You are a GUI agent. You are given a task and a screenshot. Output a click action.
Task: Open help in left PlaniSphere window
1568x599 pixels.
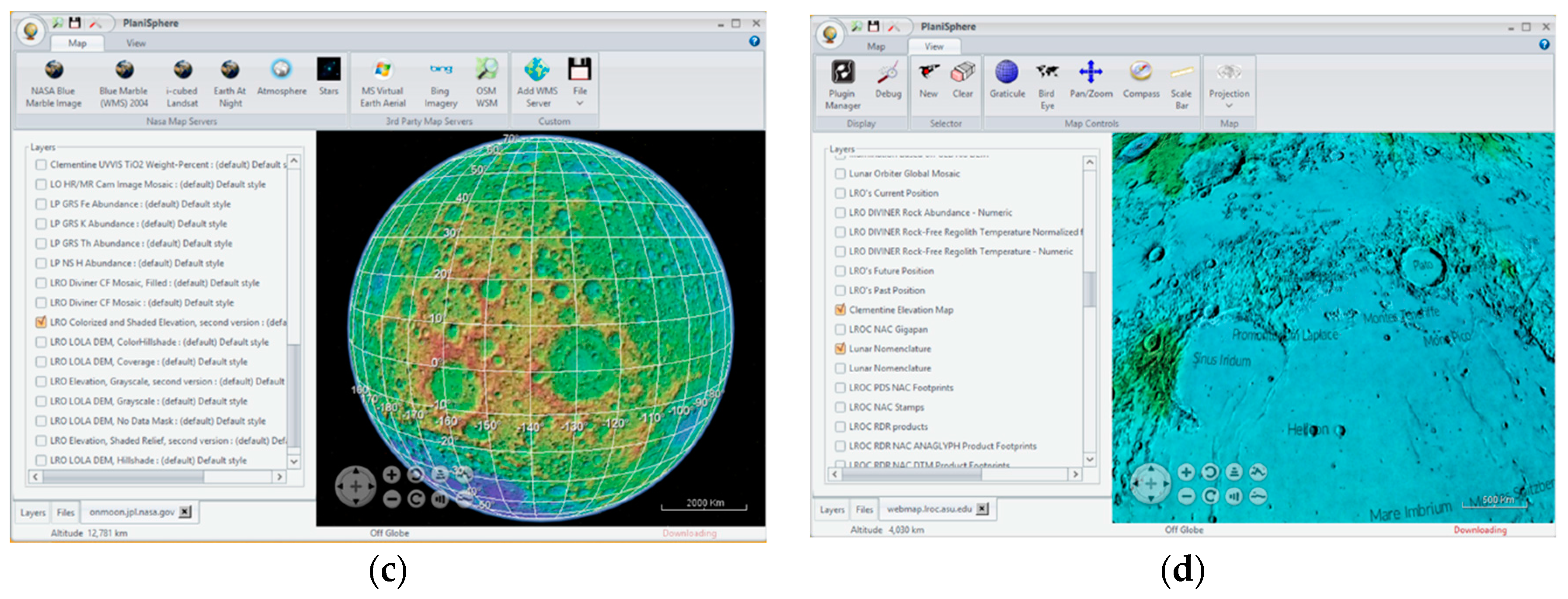pos(754,42)
